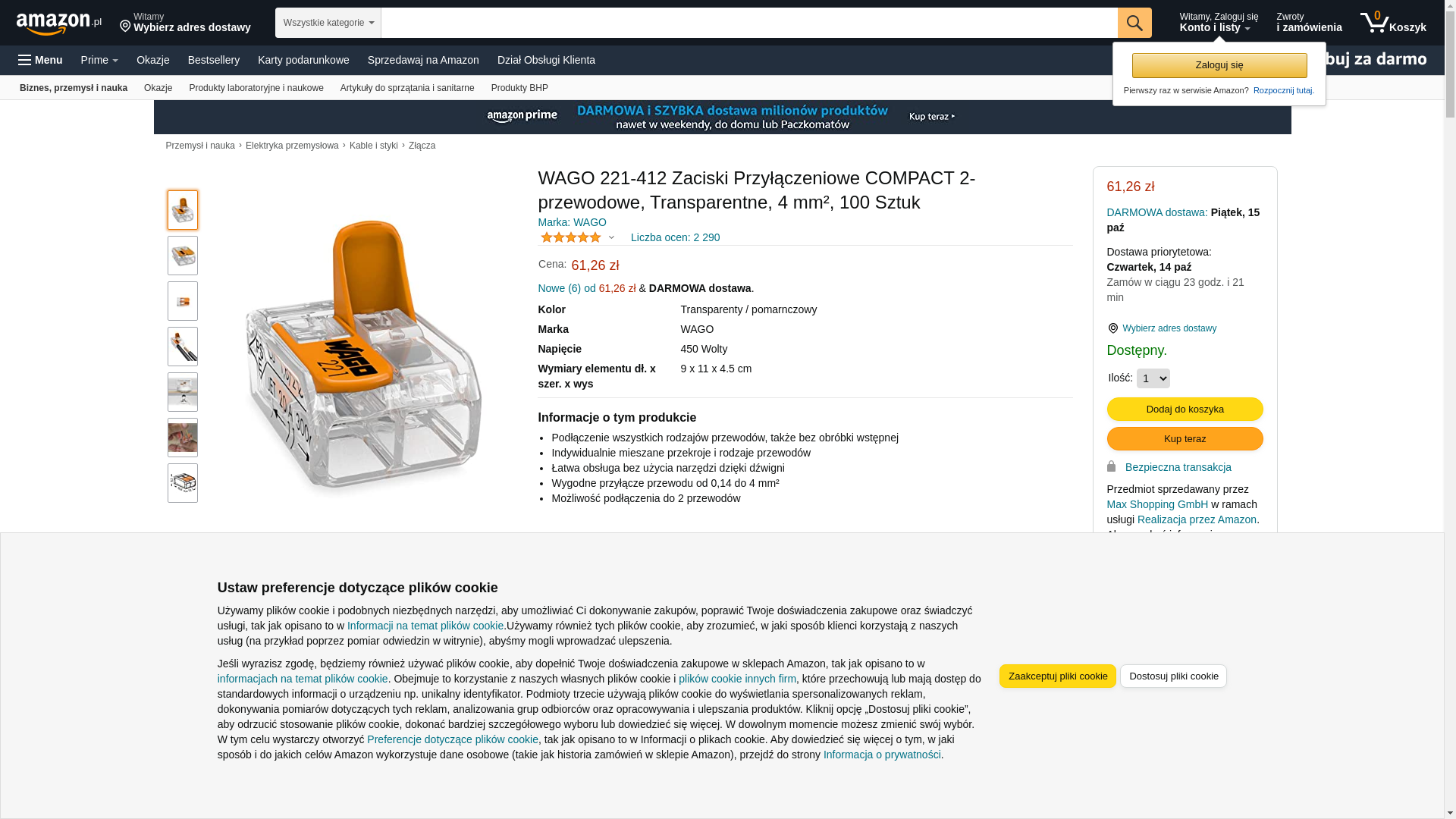1456x819 pixels.
Task: Open the Ilość quantity dropdown
Action: tap(1153, 378)
